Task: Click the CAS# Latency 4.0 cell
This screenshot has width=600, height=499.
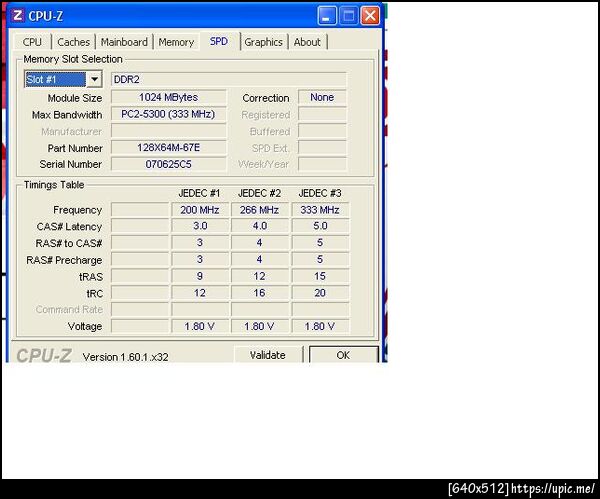Action: tap(259, 226)
